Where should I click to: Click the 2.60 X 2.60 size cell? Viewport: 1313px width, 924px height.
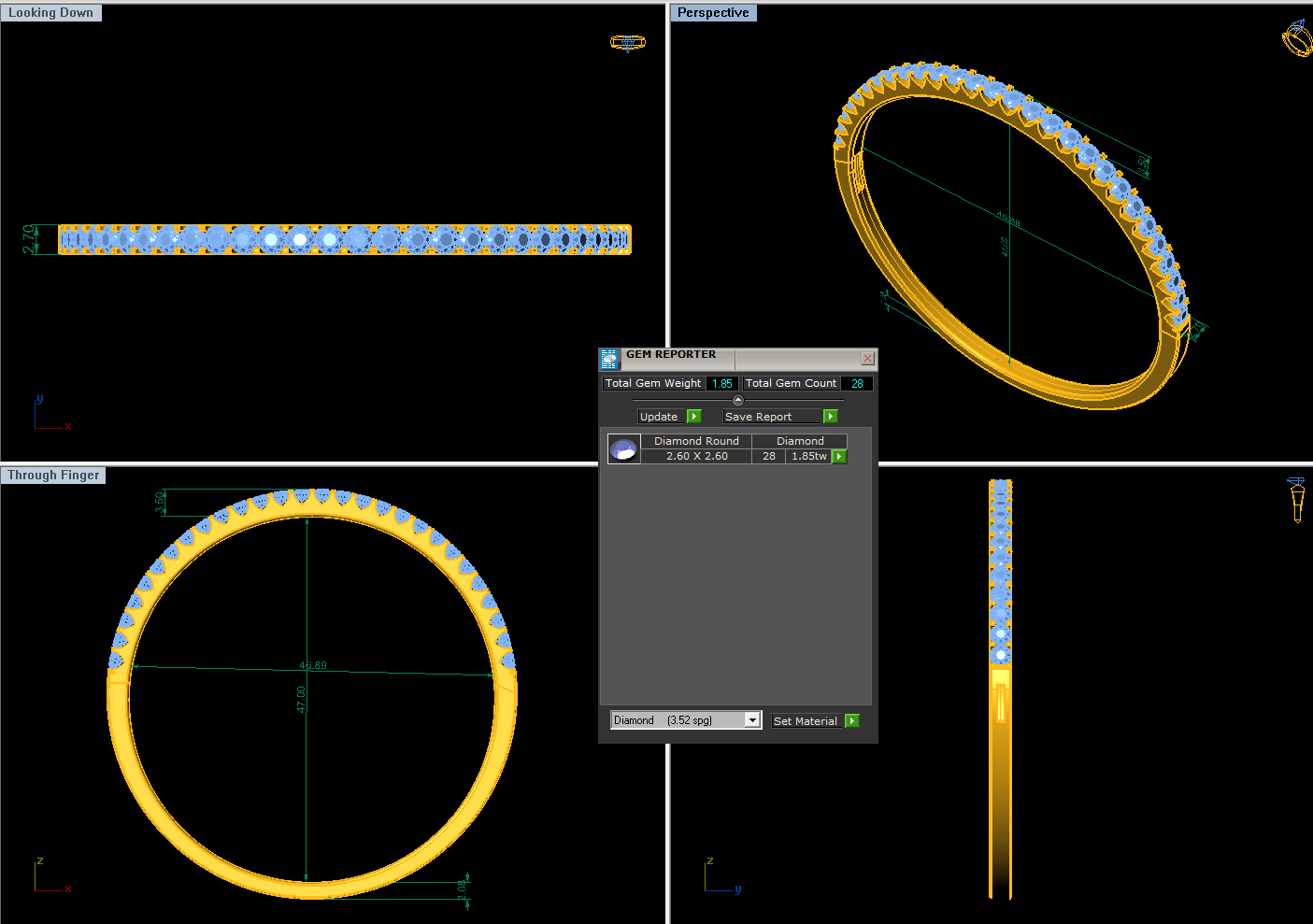pos(696,457)
